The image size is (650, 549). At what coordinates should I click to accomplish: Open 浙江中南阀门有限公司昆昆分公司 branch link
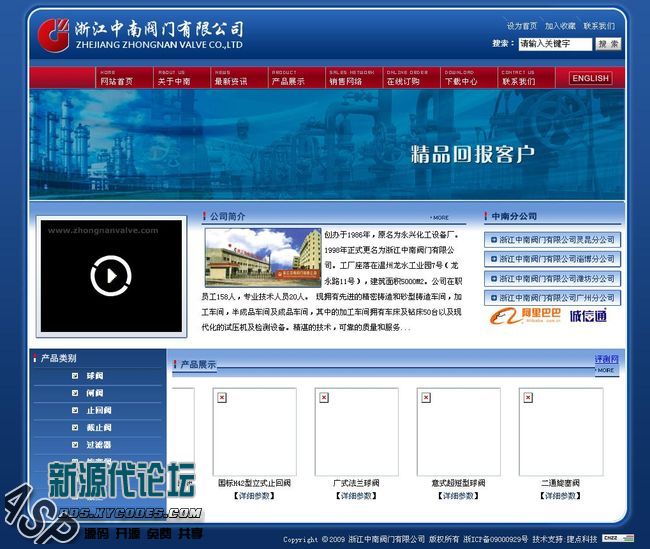(x=552, y=240)
